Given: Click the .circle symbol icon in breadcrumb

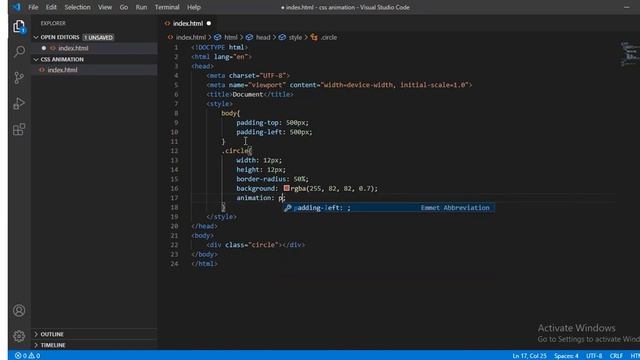Looking at the screenshot, I should click(x=314, y=37).
